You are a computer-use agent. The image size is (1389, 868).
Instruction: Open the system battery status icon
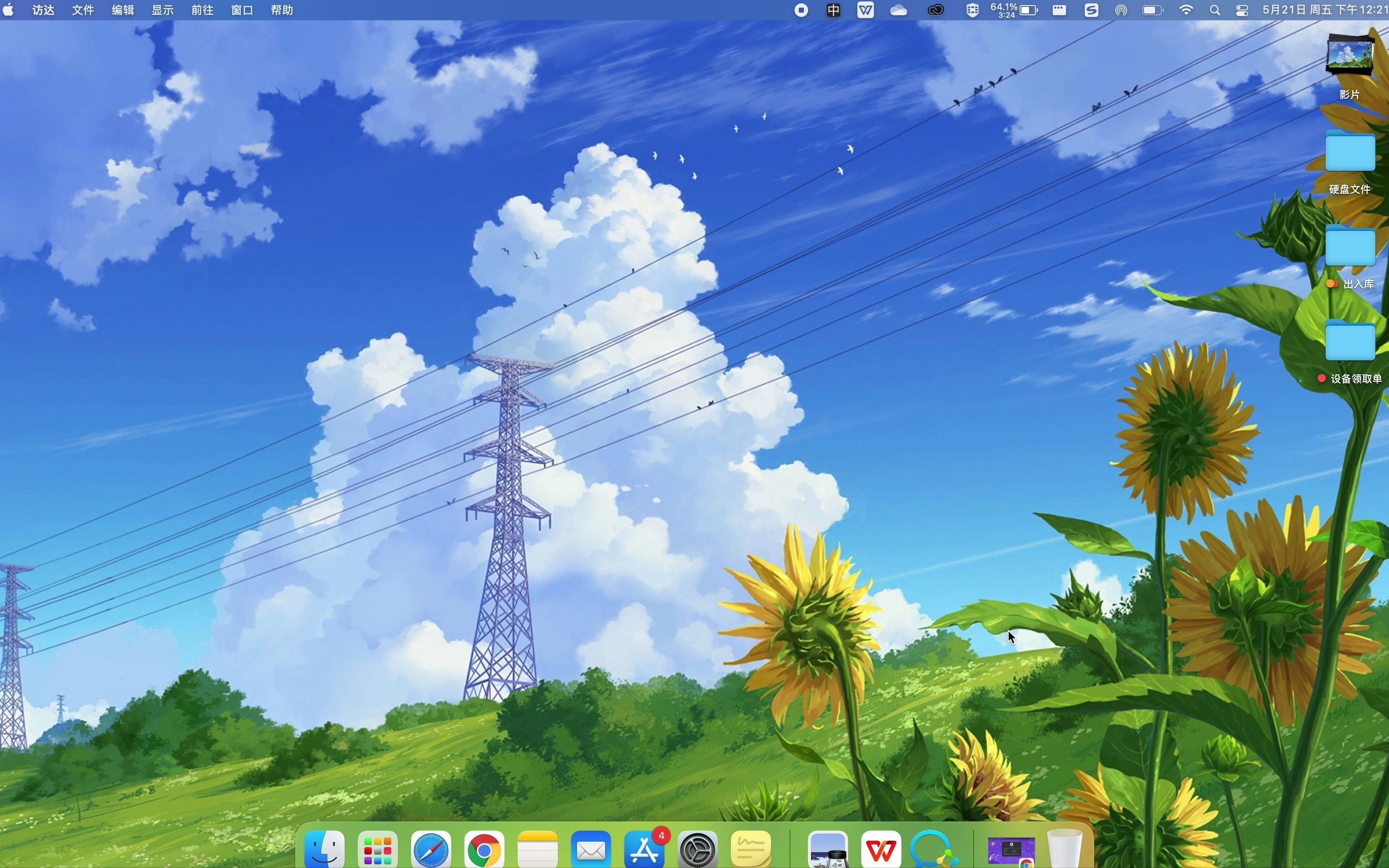[1152, 10]
